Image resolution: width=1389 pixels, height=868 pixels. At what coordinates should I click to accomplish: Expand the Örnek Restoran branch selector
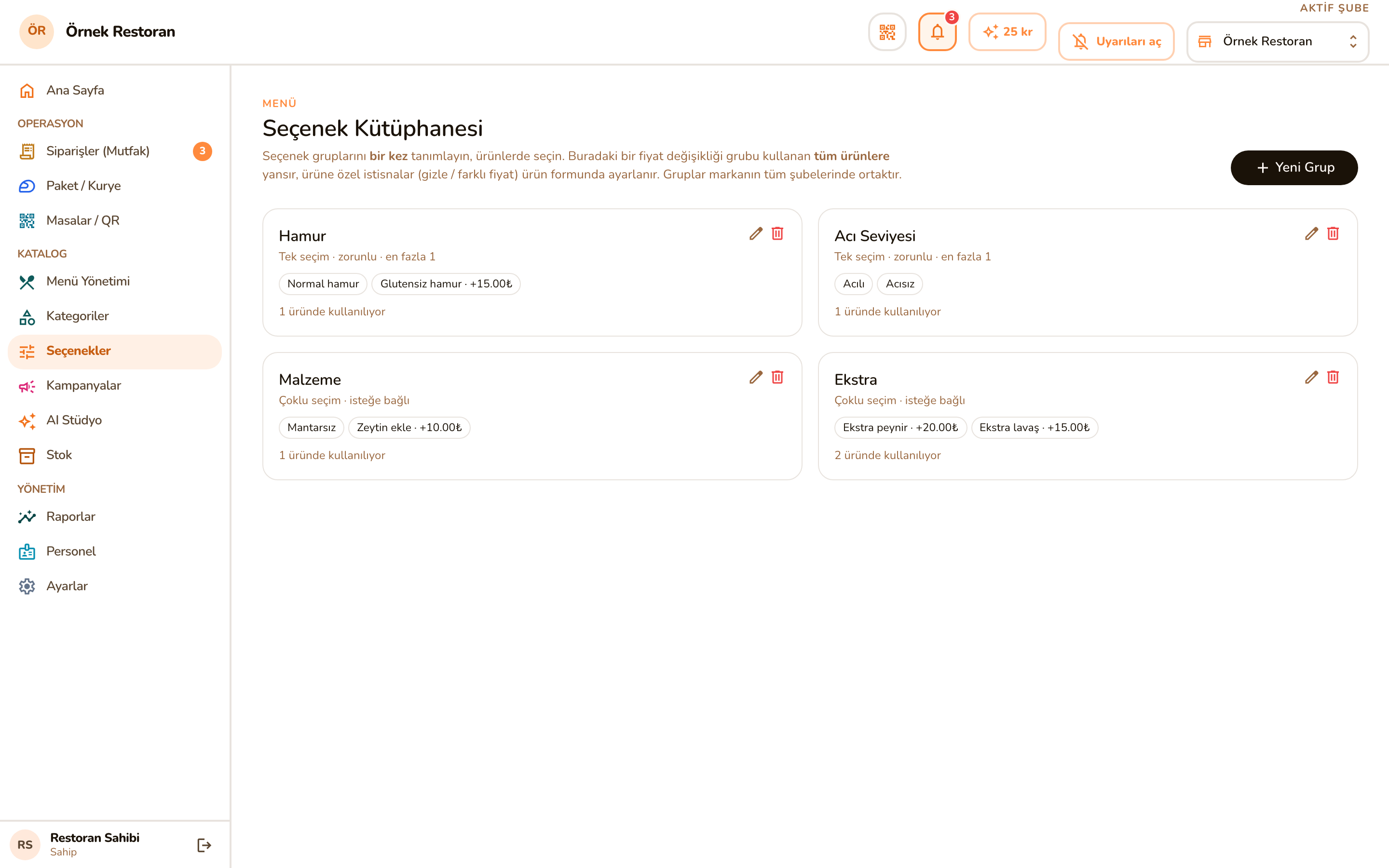(1278, 41)
